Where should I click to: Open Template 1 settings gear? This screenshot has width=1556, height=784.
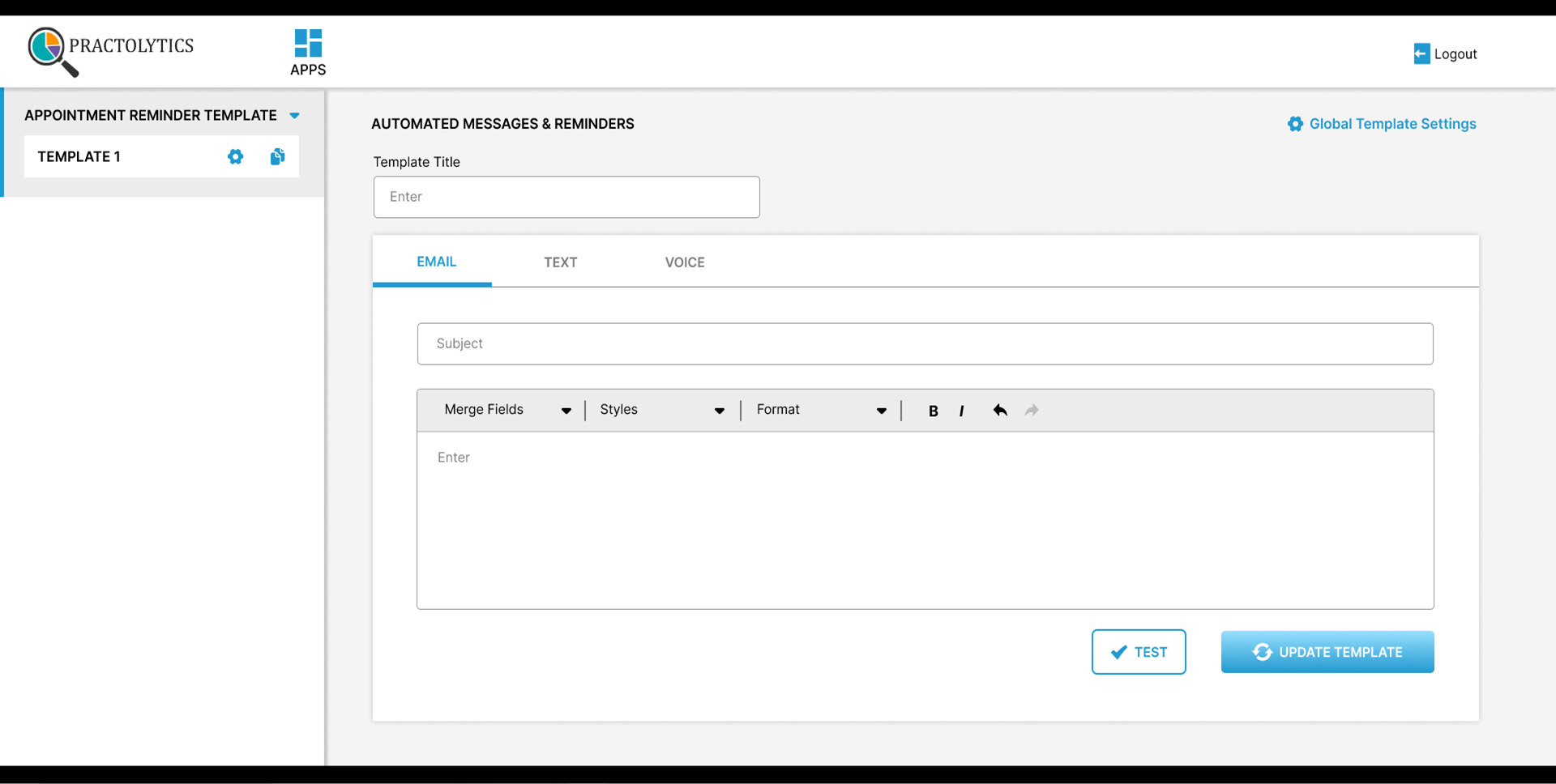coord(235,157)
